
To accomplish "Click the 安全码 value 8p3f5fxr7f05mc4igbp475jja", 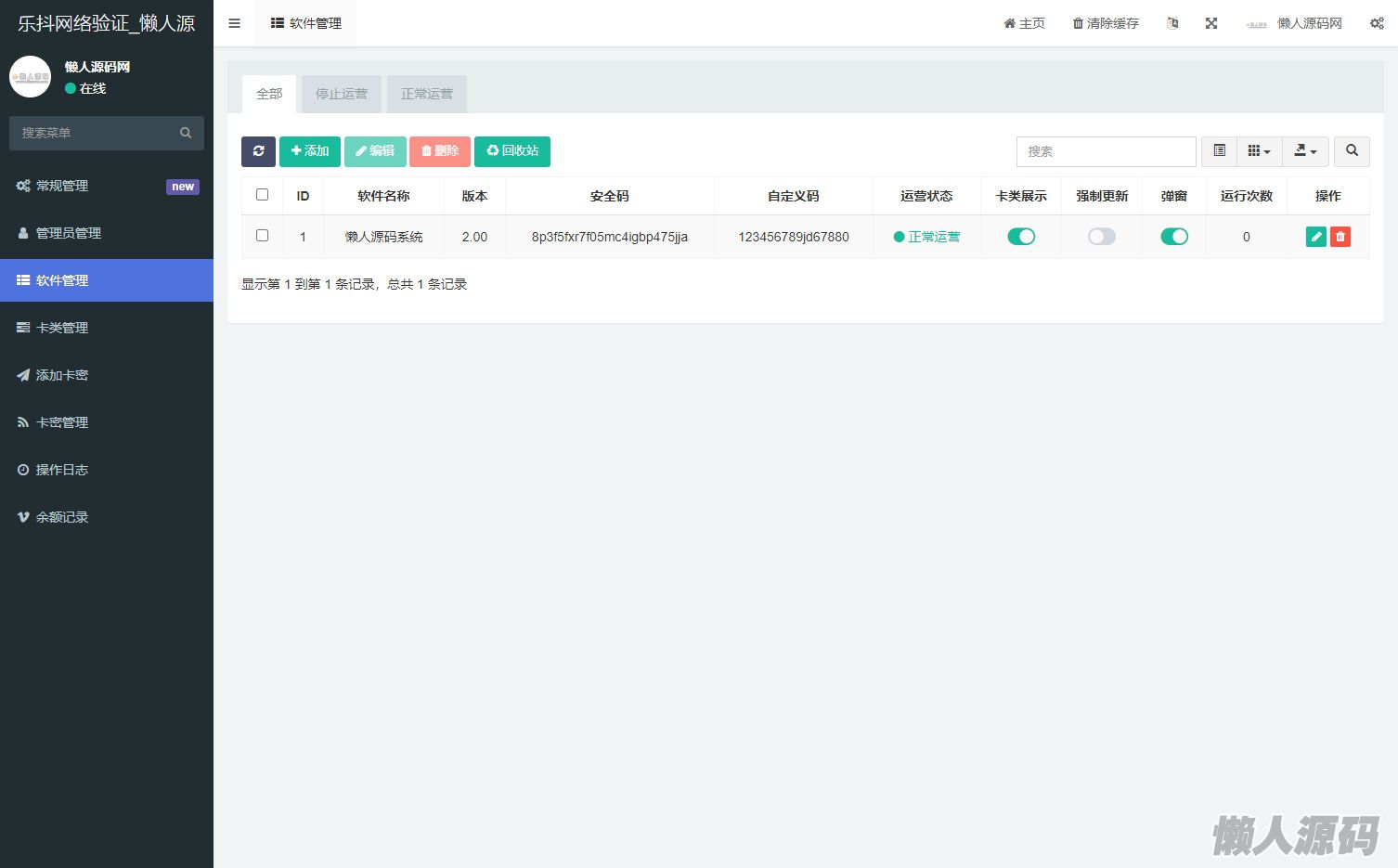I will (610, 237).
